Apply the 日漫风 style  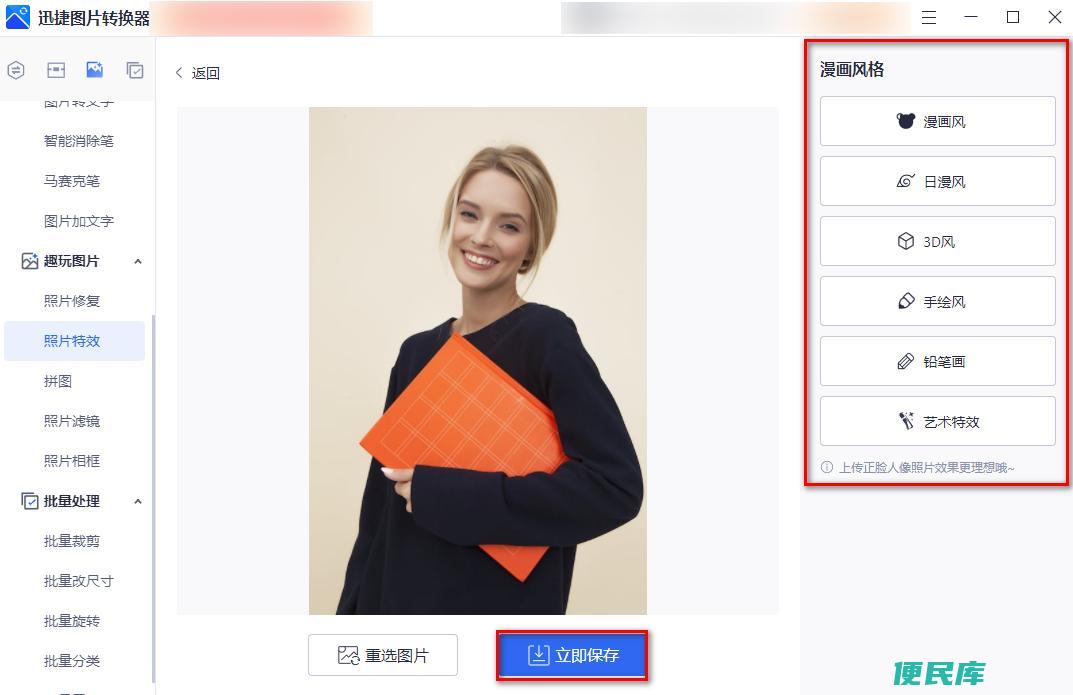[x=938, y=181]
